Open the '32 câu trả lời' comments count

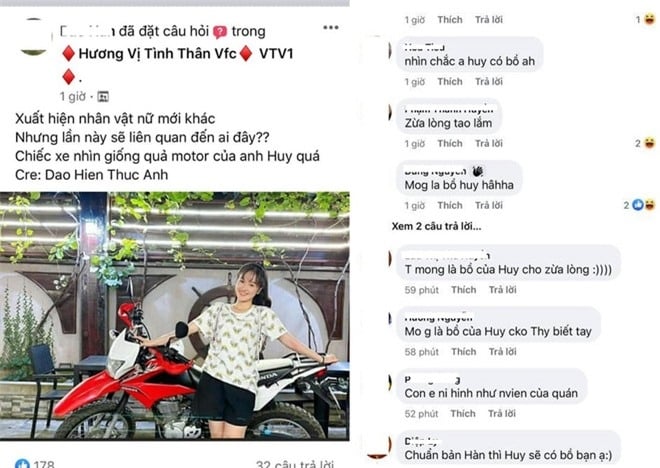coord(295,463)
